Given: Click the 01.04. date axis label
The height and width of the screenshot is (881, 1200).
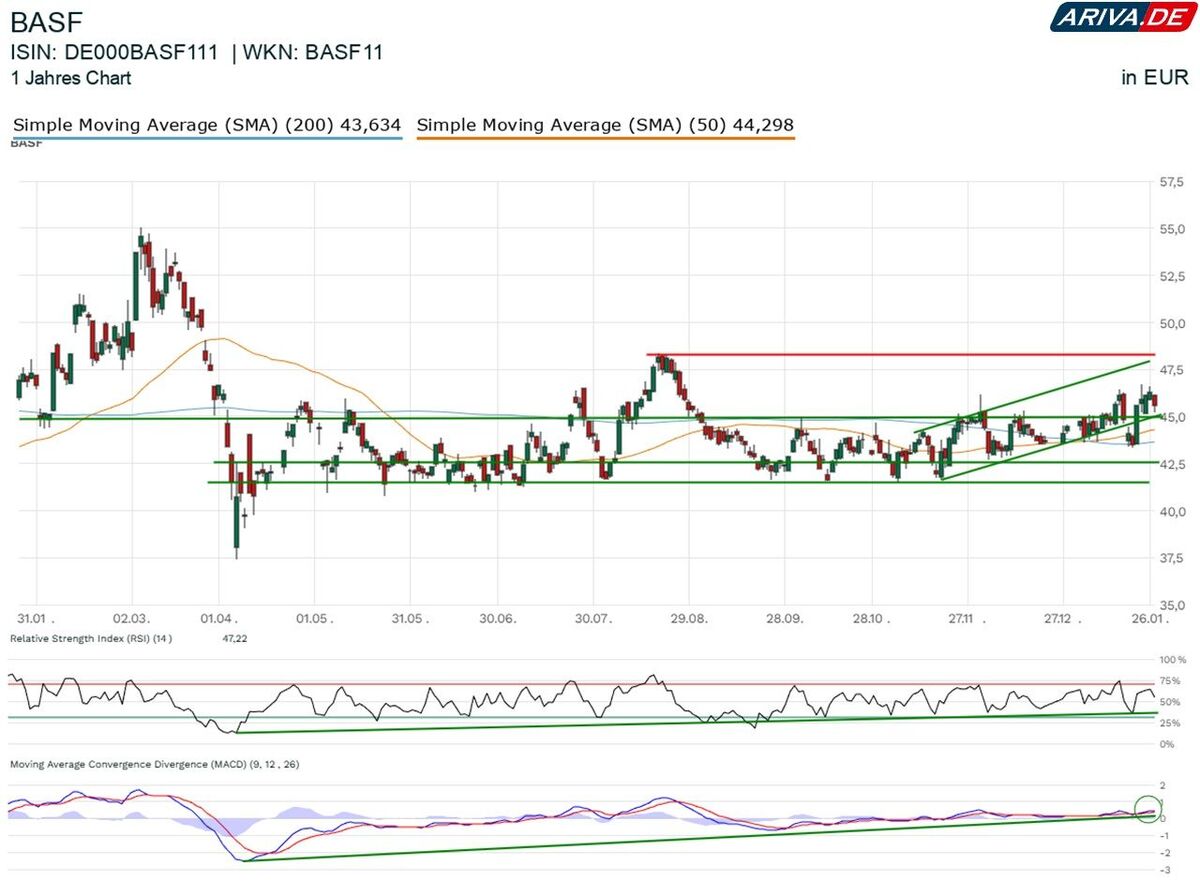Looking at the screenshot, I should tap(218, 619).
